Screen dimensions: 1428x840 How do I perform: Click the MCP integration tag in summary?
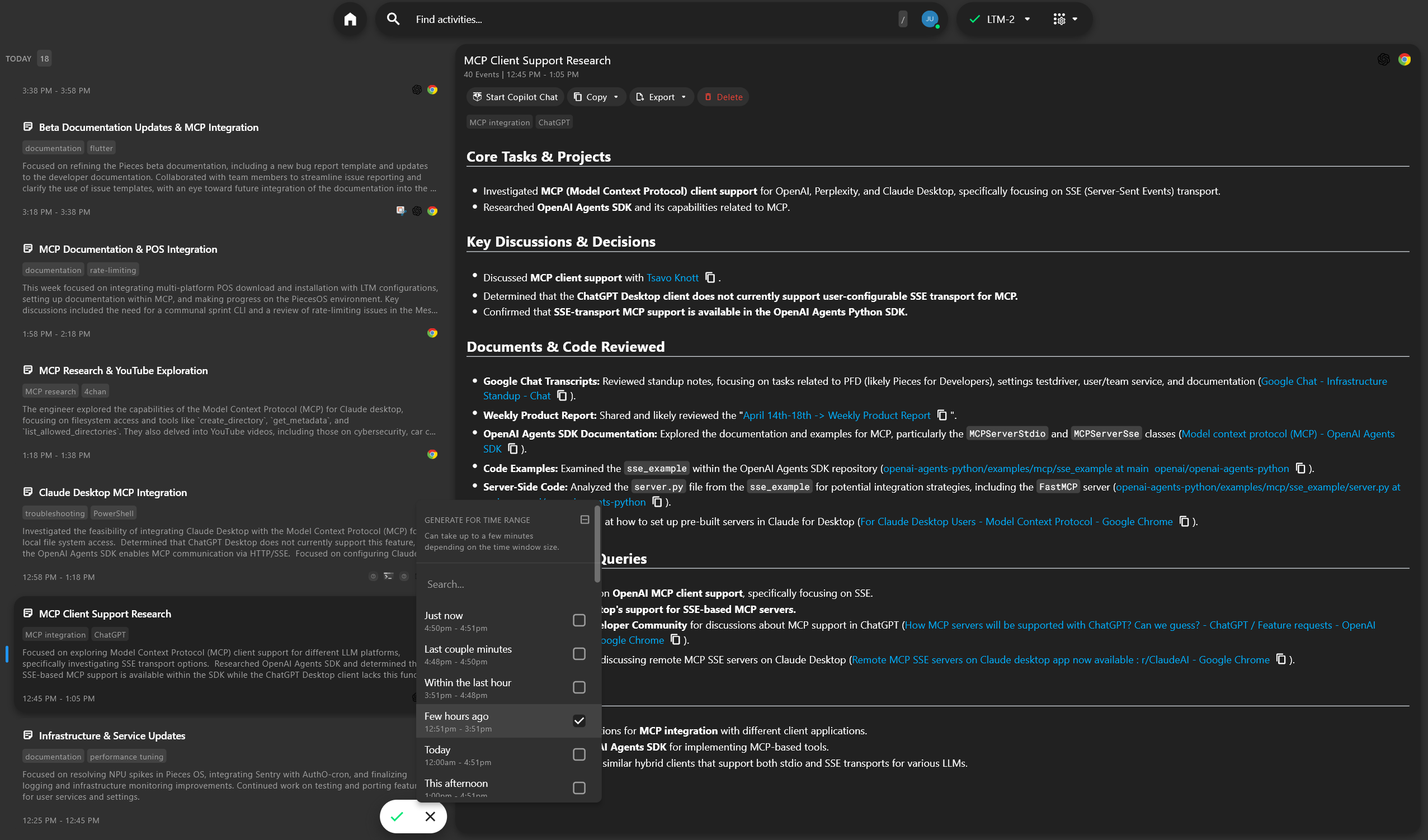pyautogui.click(x=499, y=122)
